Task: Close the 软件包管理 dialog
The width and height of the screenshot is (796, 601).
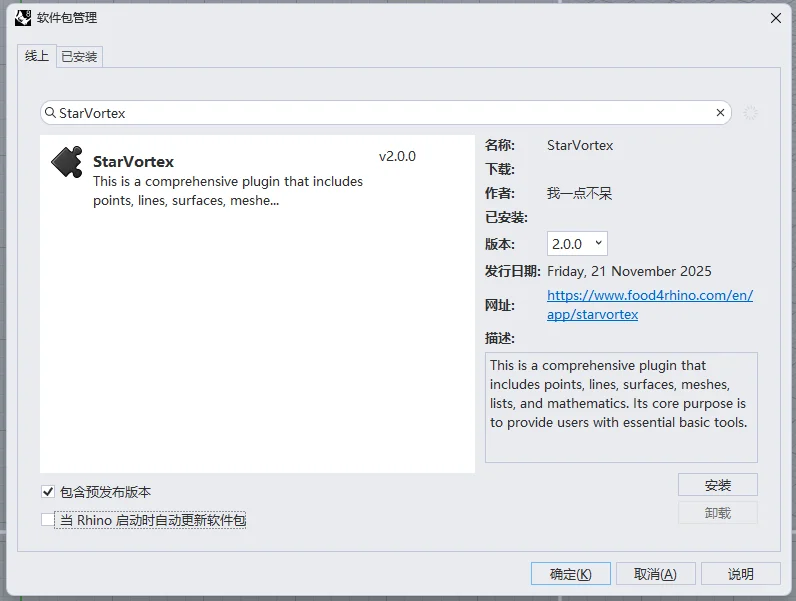Action: pos(775,18)
